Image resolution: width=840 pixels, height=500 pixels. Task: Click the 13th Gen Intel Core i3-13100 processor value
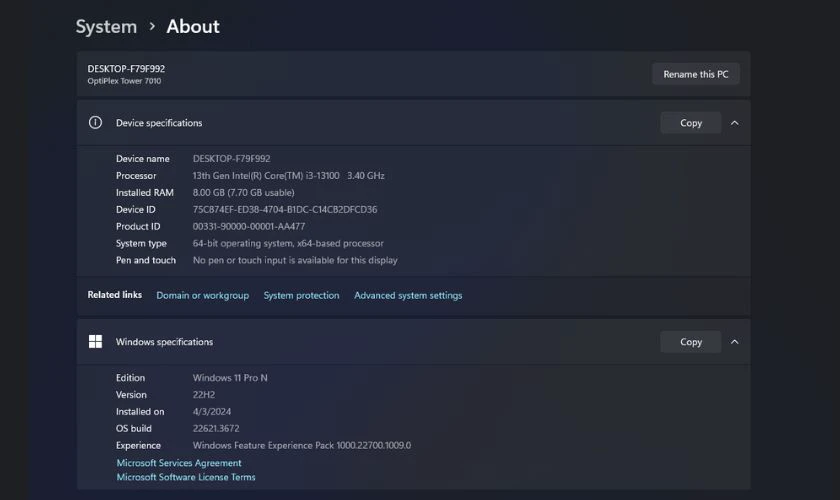(x=288, y=175)
